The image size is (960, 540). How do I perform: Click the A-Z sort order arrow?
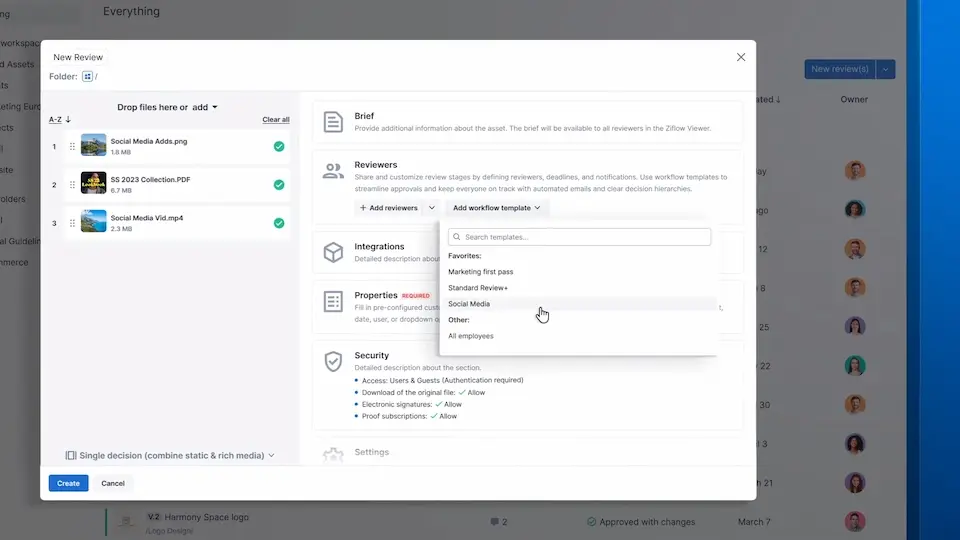(x=68, y=120)
